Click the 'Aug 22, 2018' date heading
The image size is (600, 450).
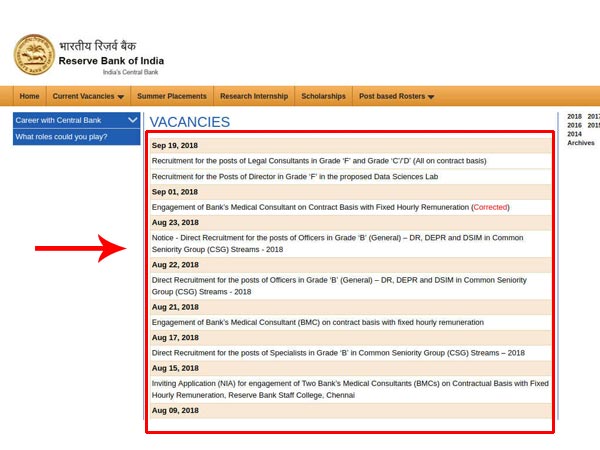[x=175, y=265]
